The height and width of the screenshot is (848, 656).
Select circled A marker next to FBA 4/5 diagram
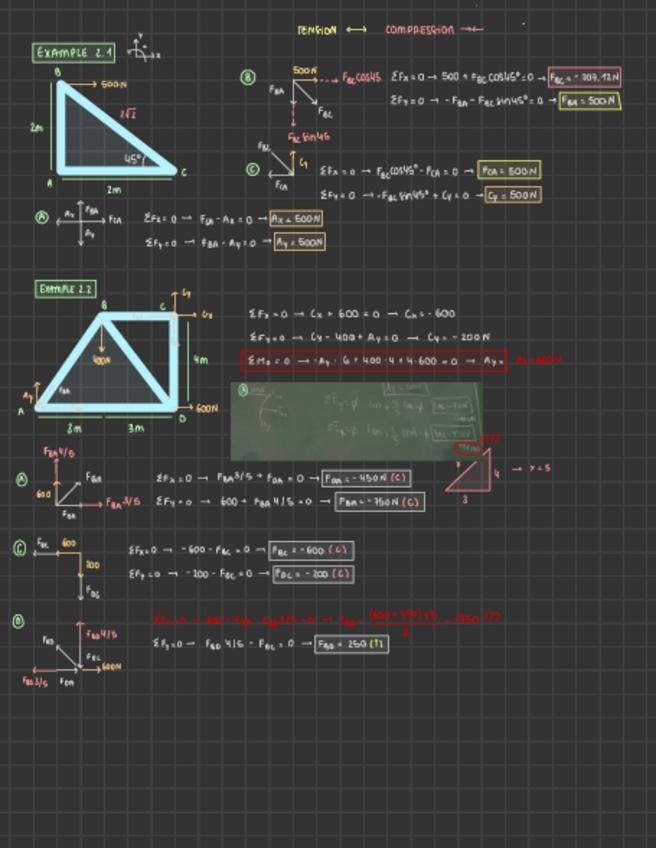[x=21, y=479]
